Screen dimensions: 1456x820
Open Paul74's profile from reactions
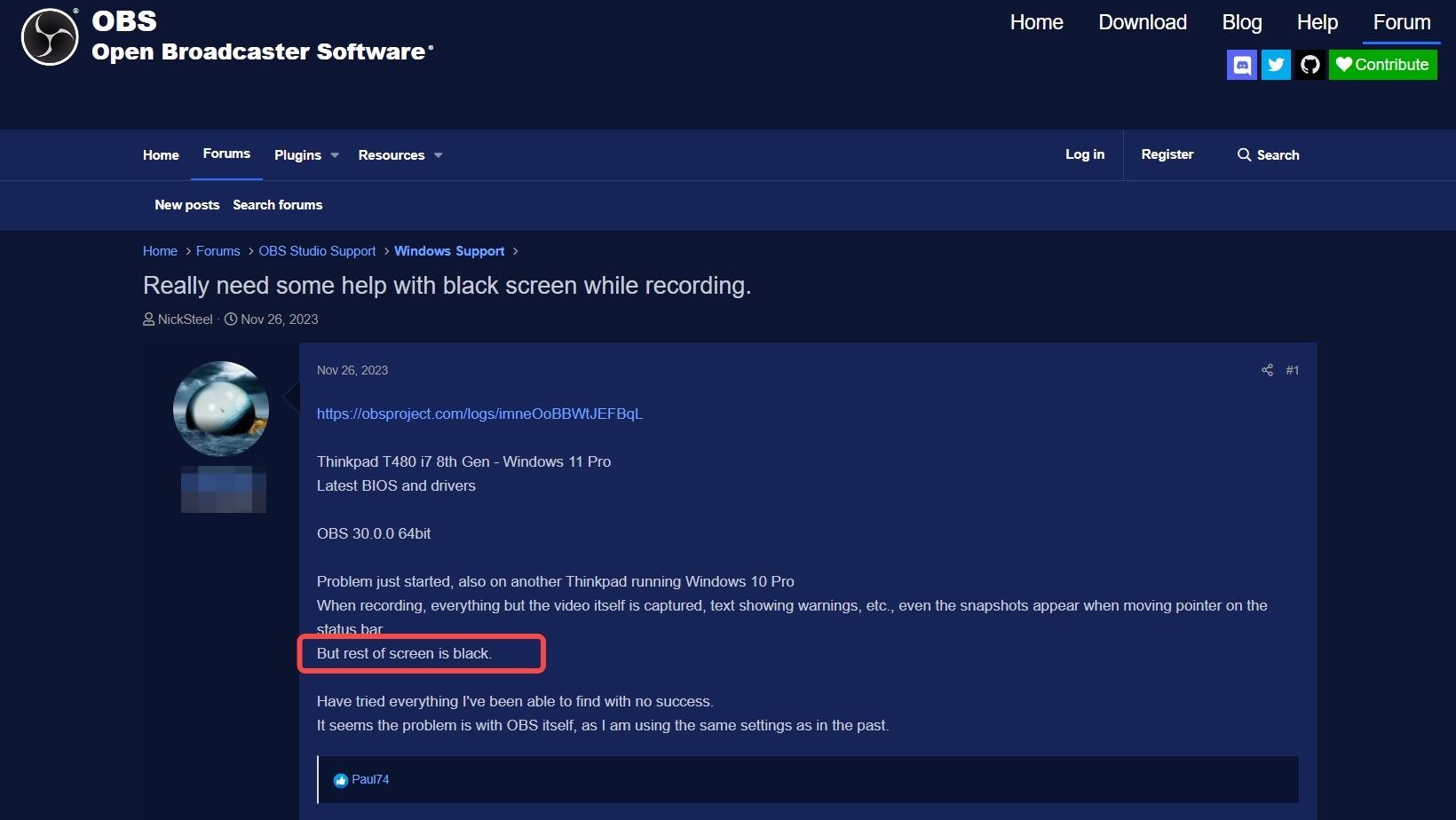(x=370, y=779)
